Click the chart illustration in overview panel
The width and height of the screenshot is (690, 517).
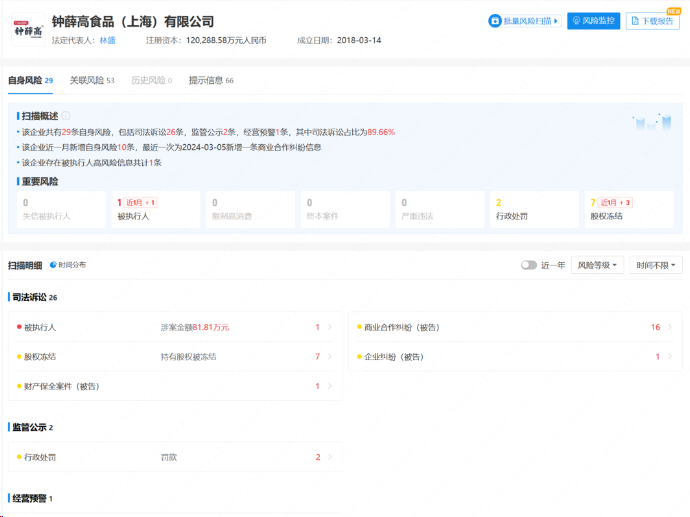(x=652, y=121)
